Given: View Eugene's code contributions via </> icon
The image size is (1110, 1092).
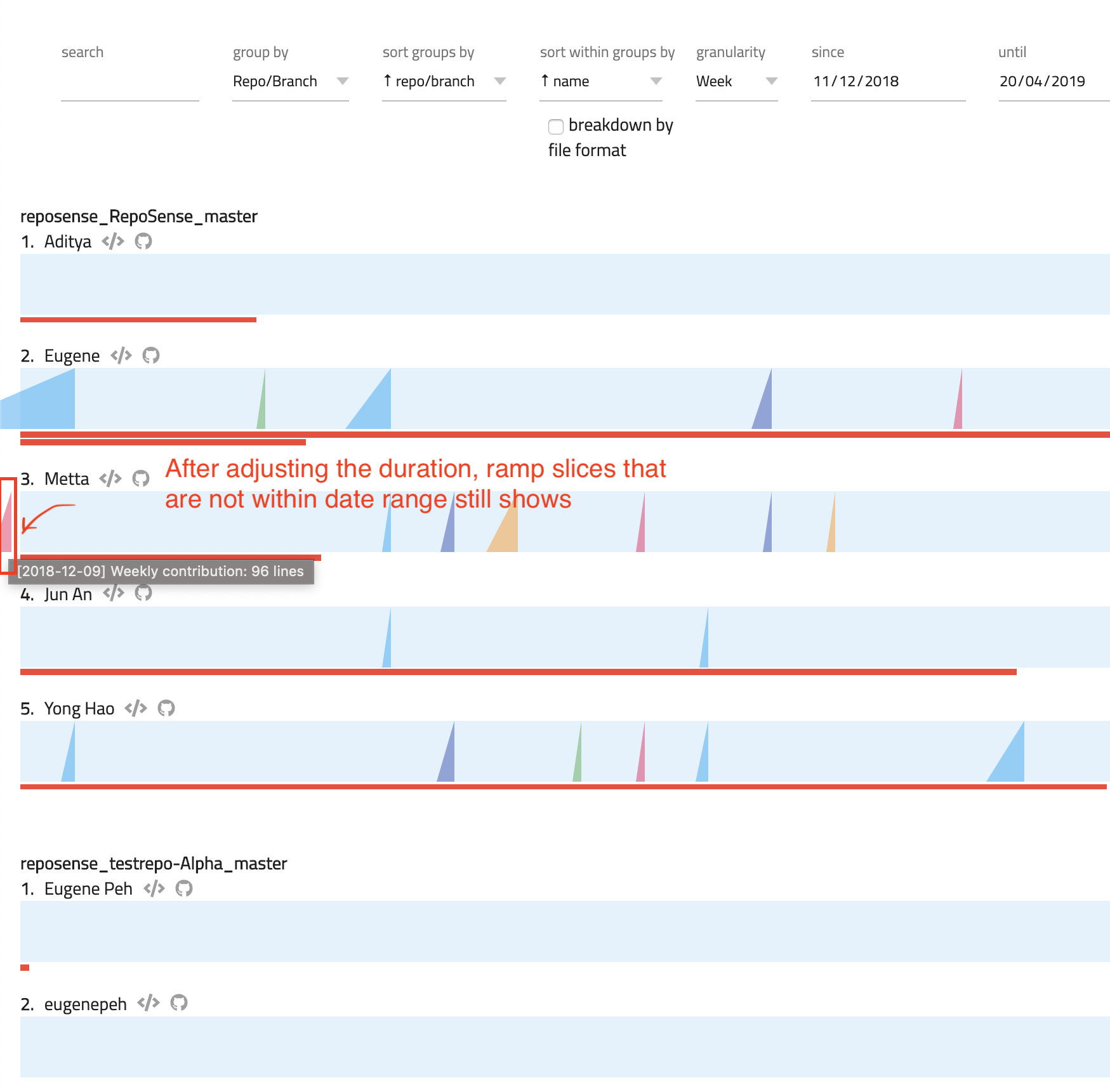Looking at the screenshot, I should point(121,355).
